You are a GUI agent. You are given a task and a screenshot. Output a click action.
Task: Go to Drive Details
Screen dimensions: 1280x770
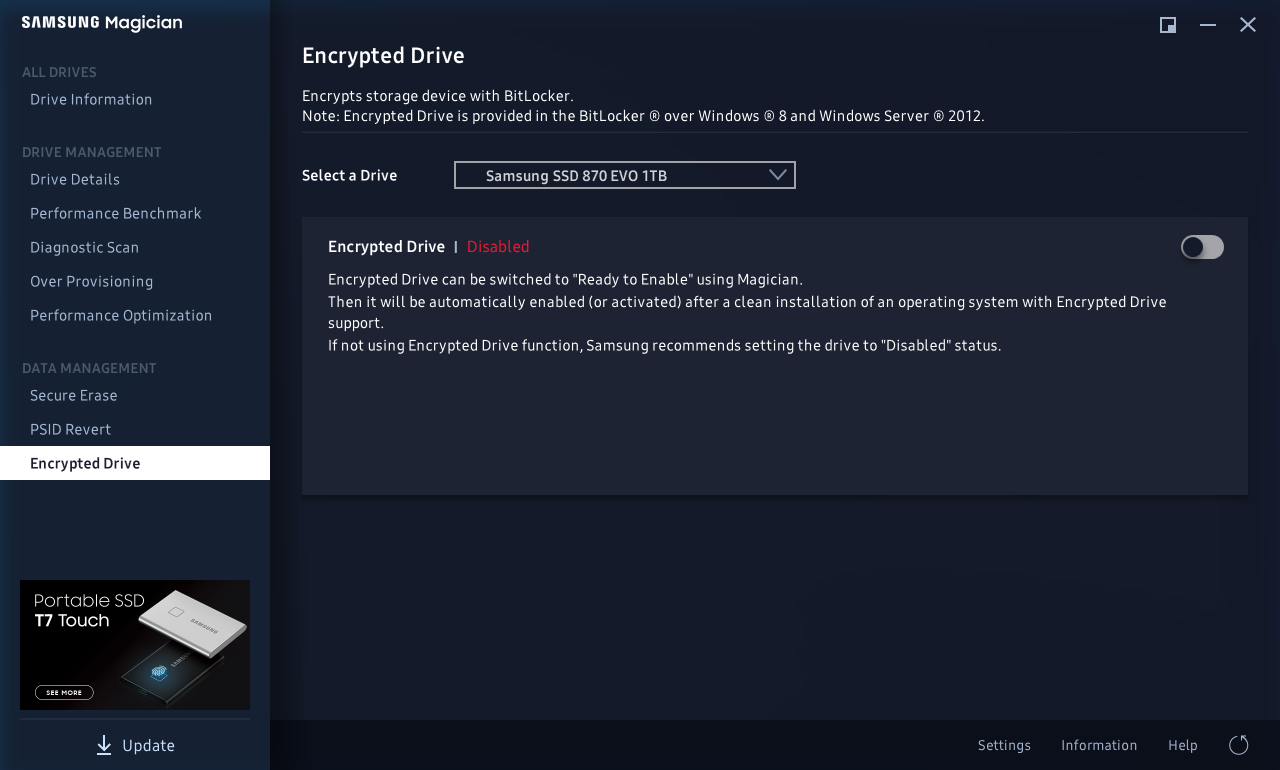75,179
